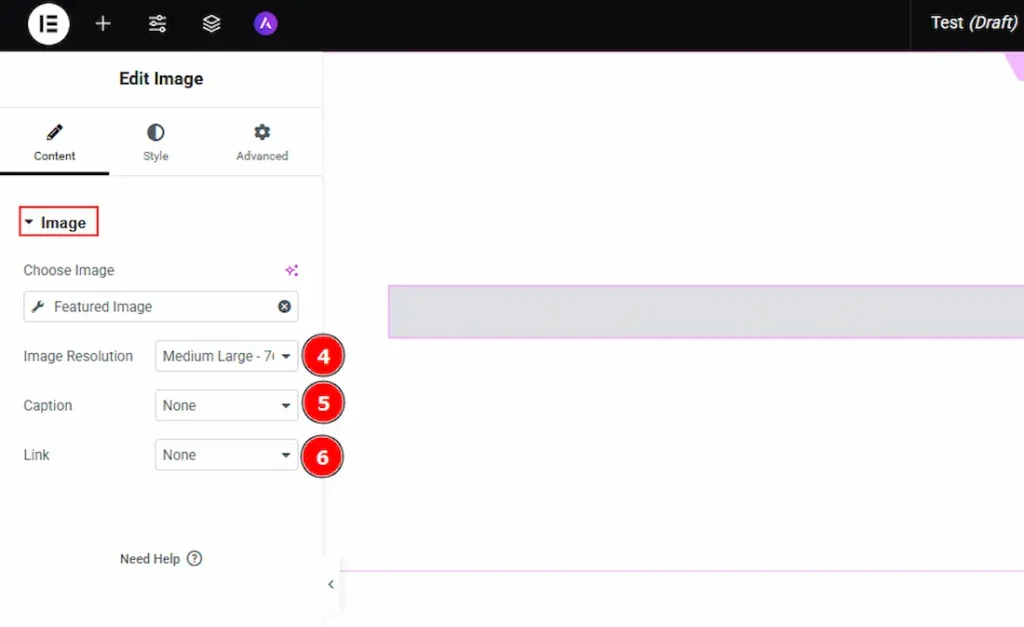1024x627 pixels.
Task: Collapse the Image section
Action: click(58, 223)
